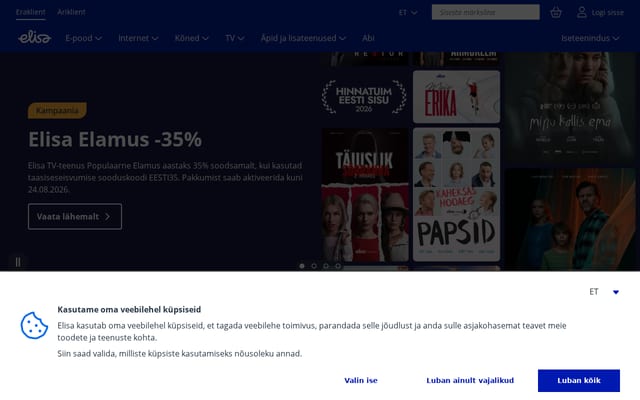Click Luban ainult vajalikud button
The image size is (640, 400).
point(470,380)
